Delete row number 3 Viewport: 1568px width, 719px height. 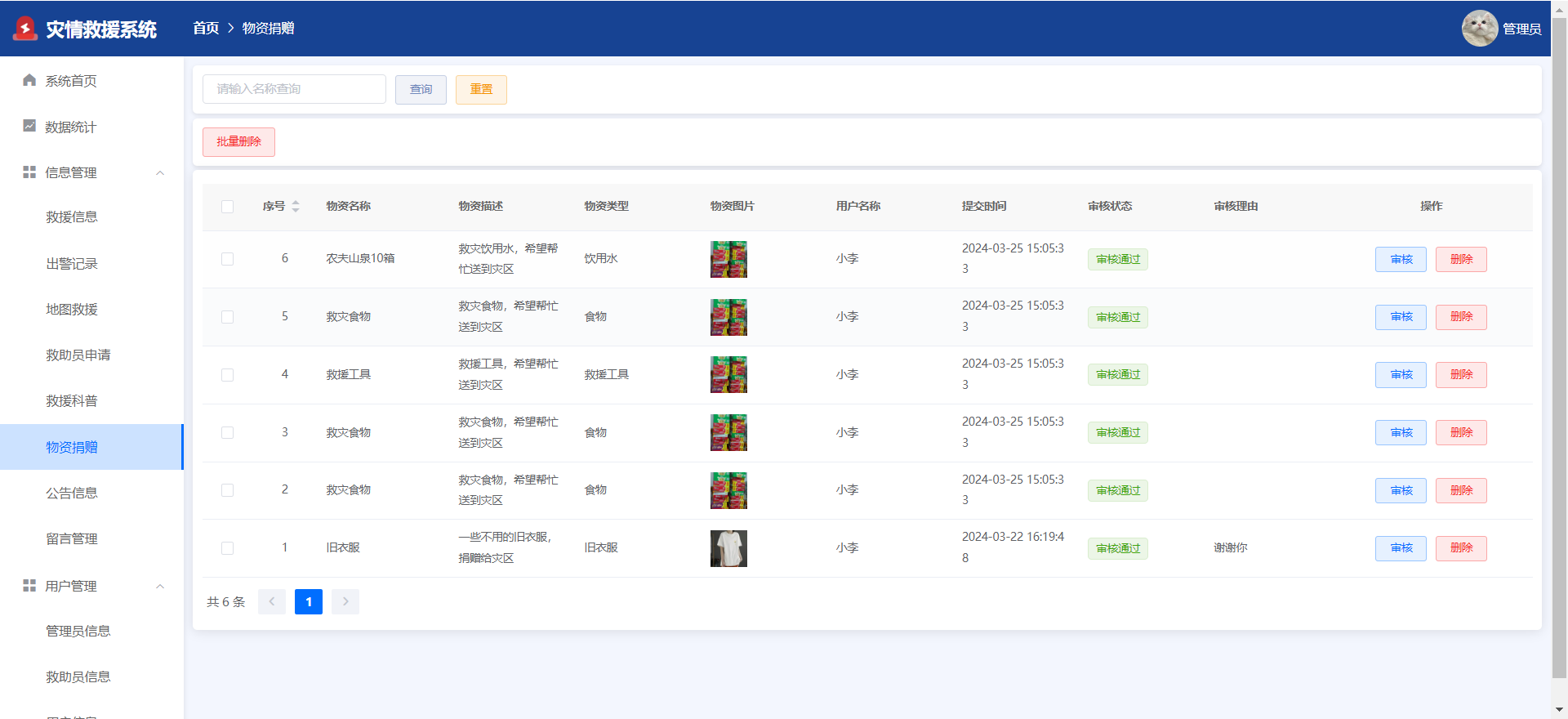tap(1461, 433)
